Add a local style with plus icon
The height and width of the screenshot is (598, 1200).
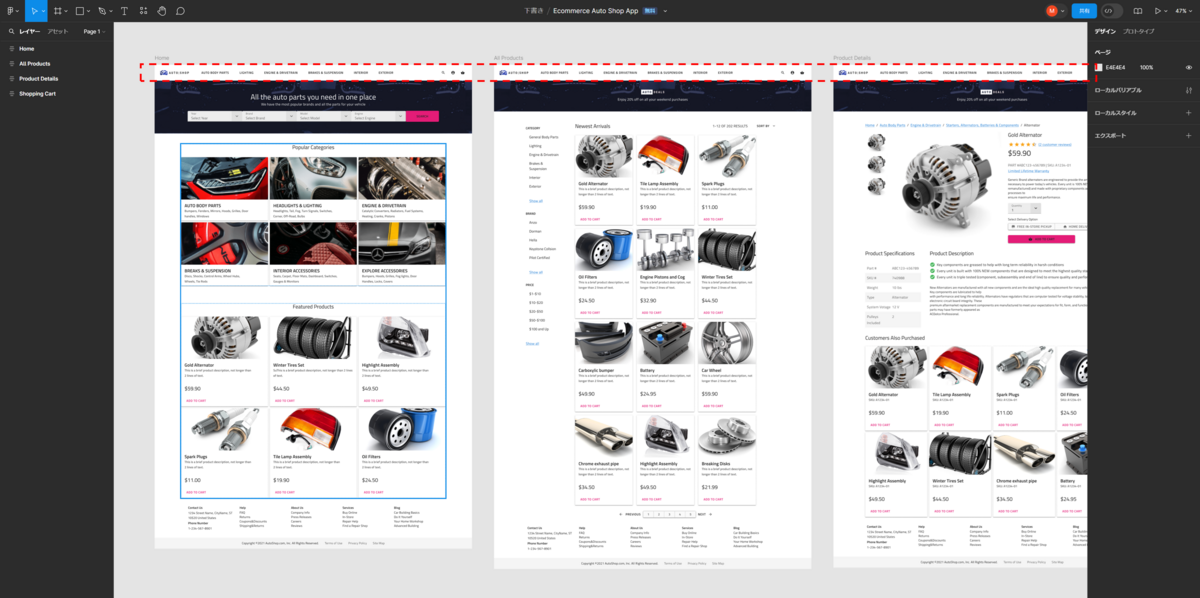[1189, 113]
